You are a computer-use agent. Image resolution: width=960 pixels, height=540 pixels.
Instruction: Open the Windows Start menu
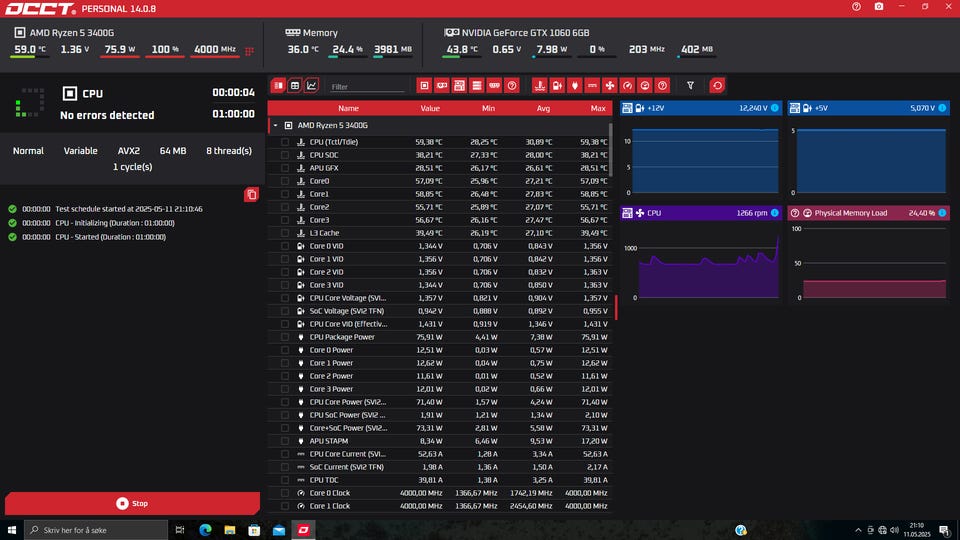tap(12, 530)
